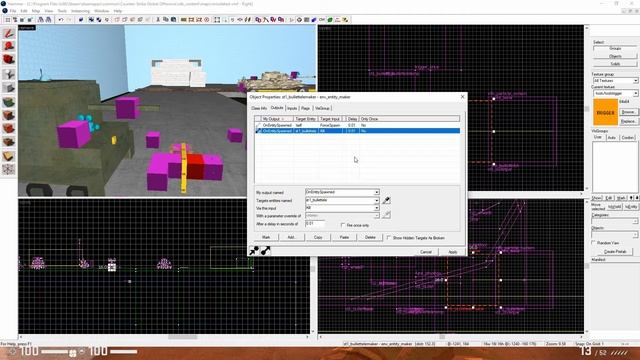Switch to the VisGroup tab in dialog
Image resolution: width=640 pixels, height=360 pixels.
pos(322,108)
